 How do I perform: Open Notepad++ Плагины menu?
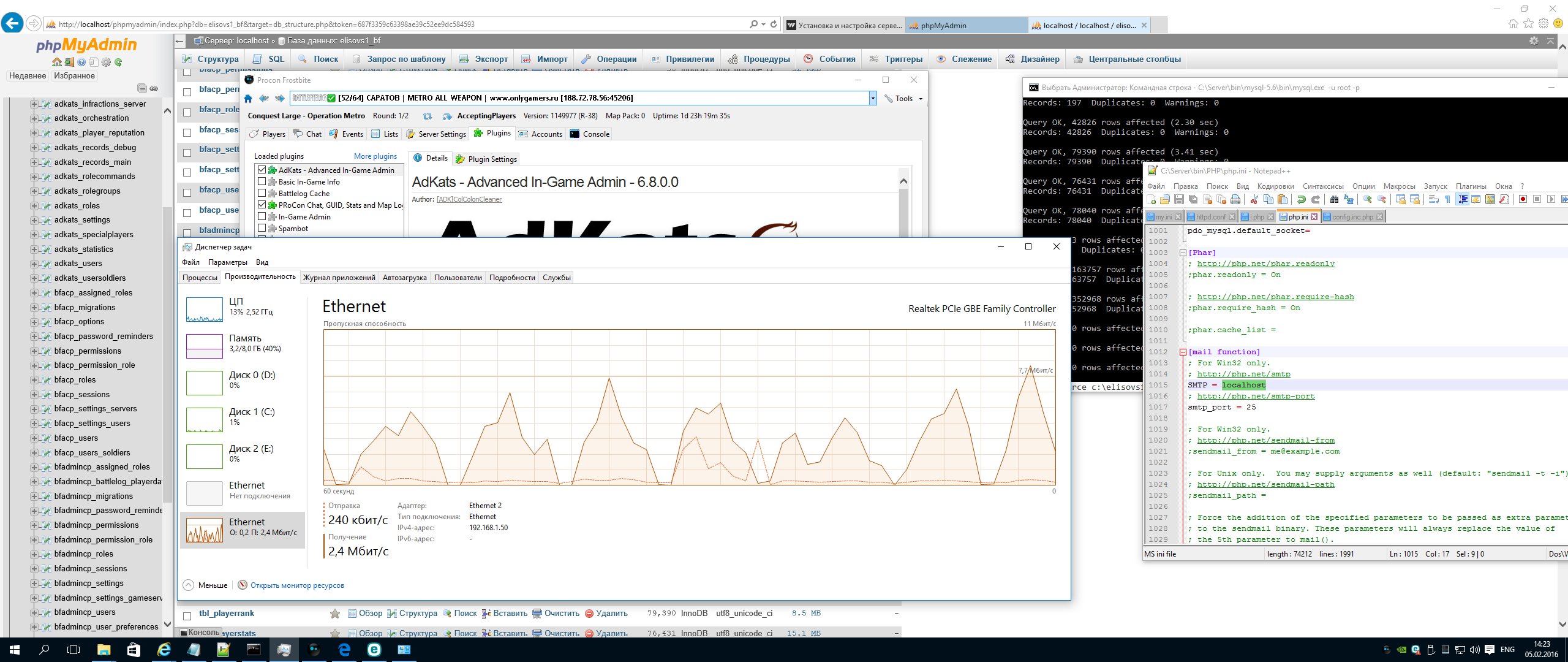pyautogui.click(x=1471, y=186)
